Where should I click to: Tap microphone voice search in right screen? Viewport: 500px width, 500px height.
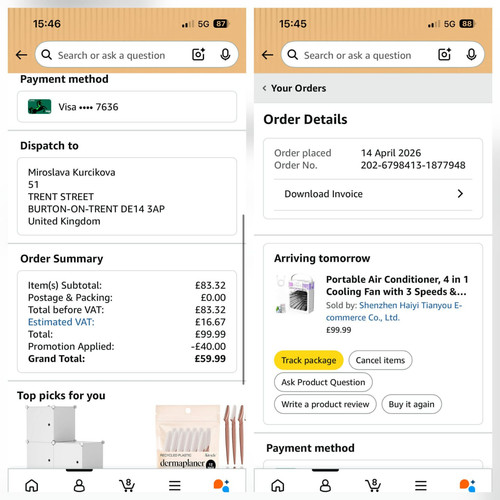471,54
